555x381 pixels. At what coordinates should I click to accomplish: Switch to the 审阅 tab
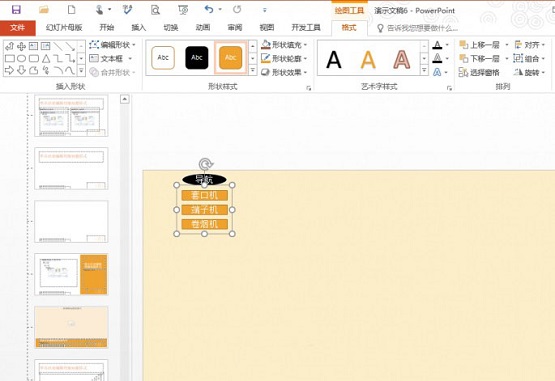[235, 28]
